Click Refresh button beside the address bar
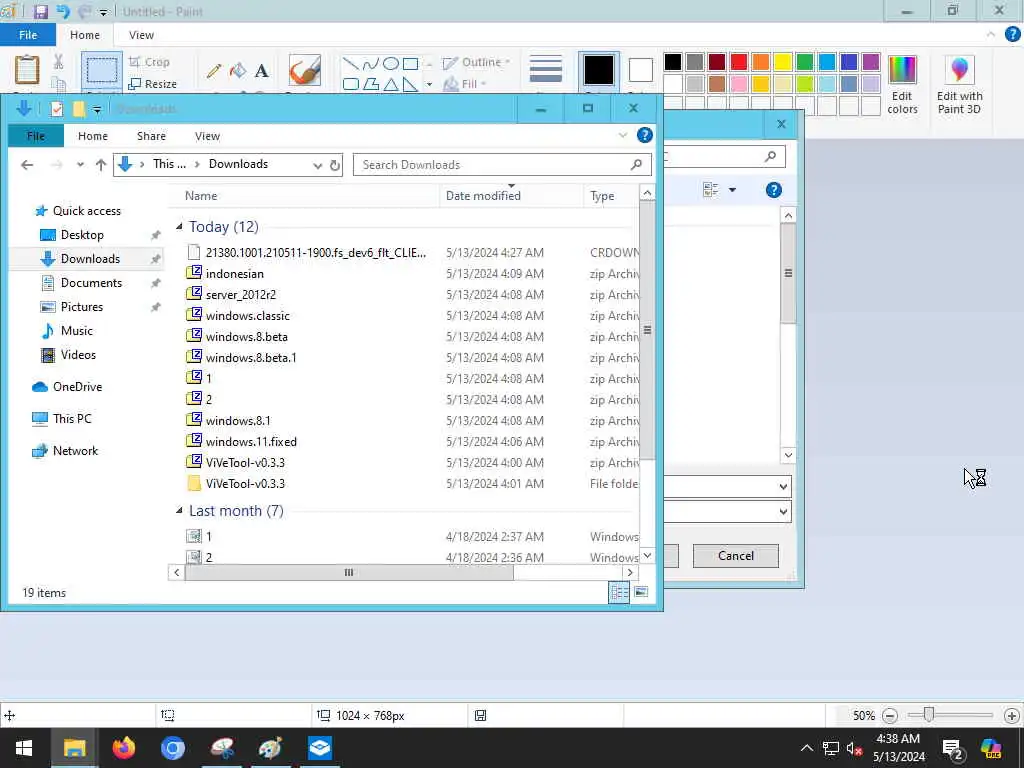This screenshot has width=1024, height=768. coord(335,165)
